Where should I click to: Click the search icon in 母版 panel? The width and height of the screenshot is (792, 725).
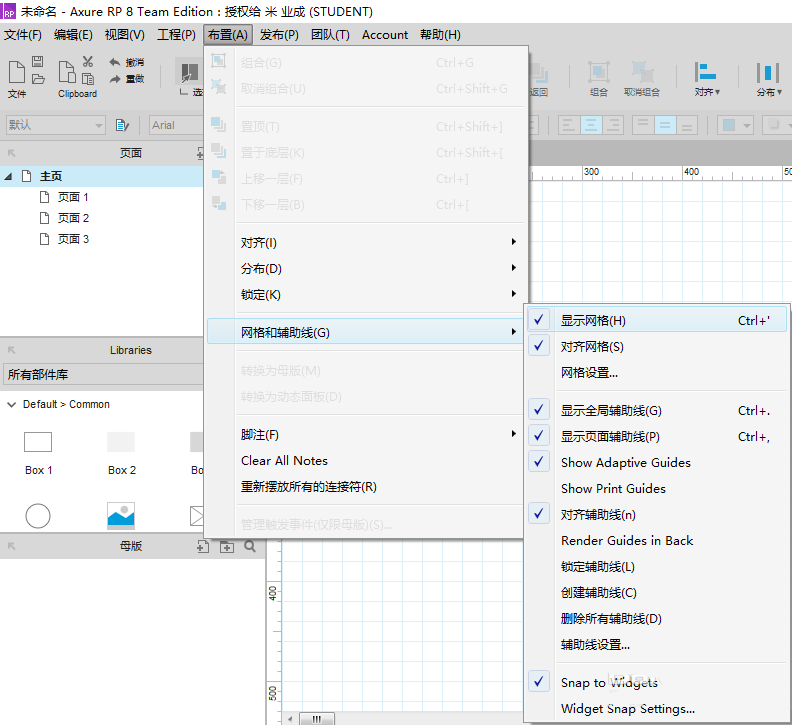point(250,547)
